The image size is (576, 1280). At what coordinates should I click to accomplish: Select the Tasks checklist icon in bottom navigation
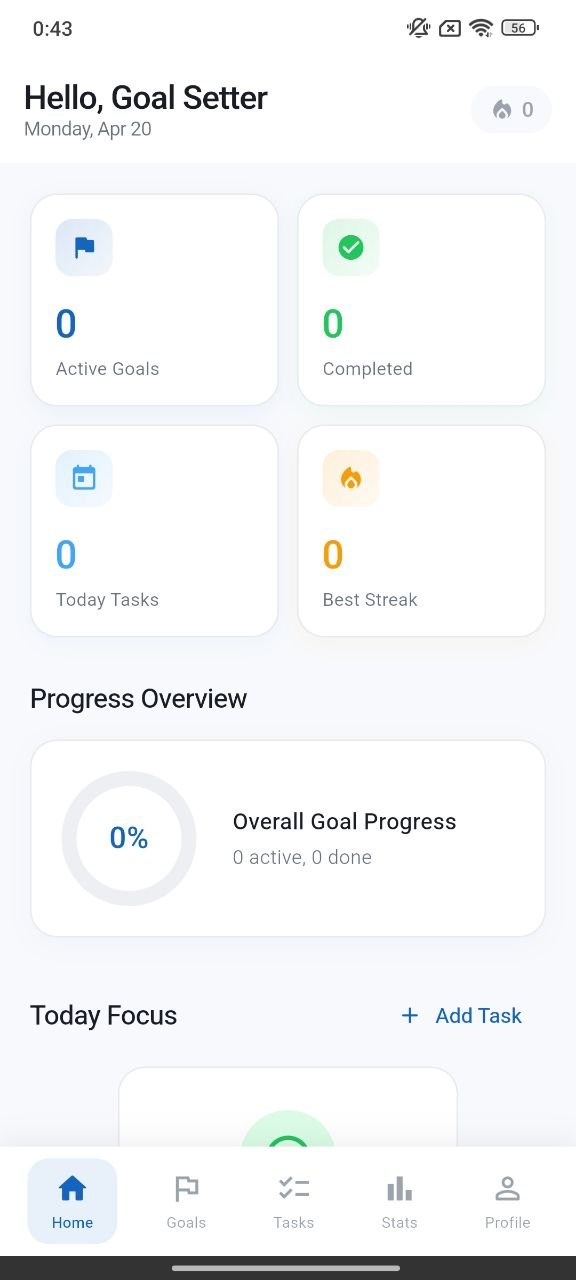coord(293,1188)
